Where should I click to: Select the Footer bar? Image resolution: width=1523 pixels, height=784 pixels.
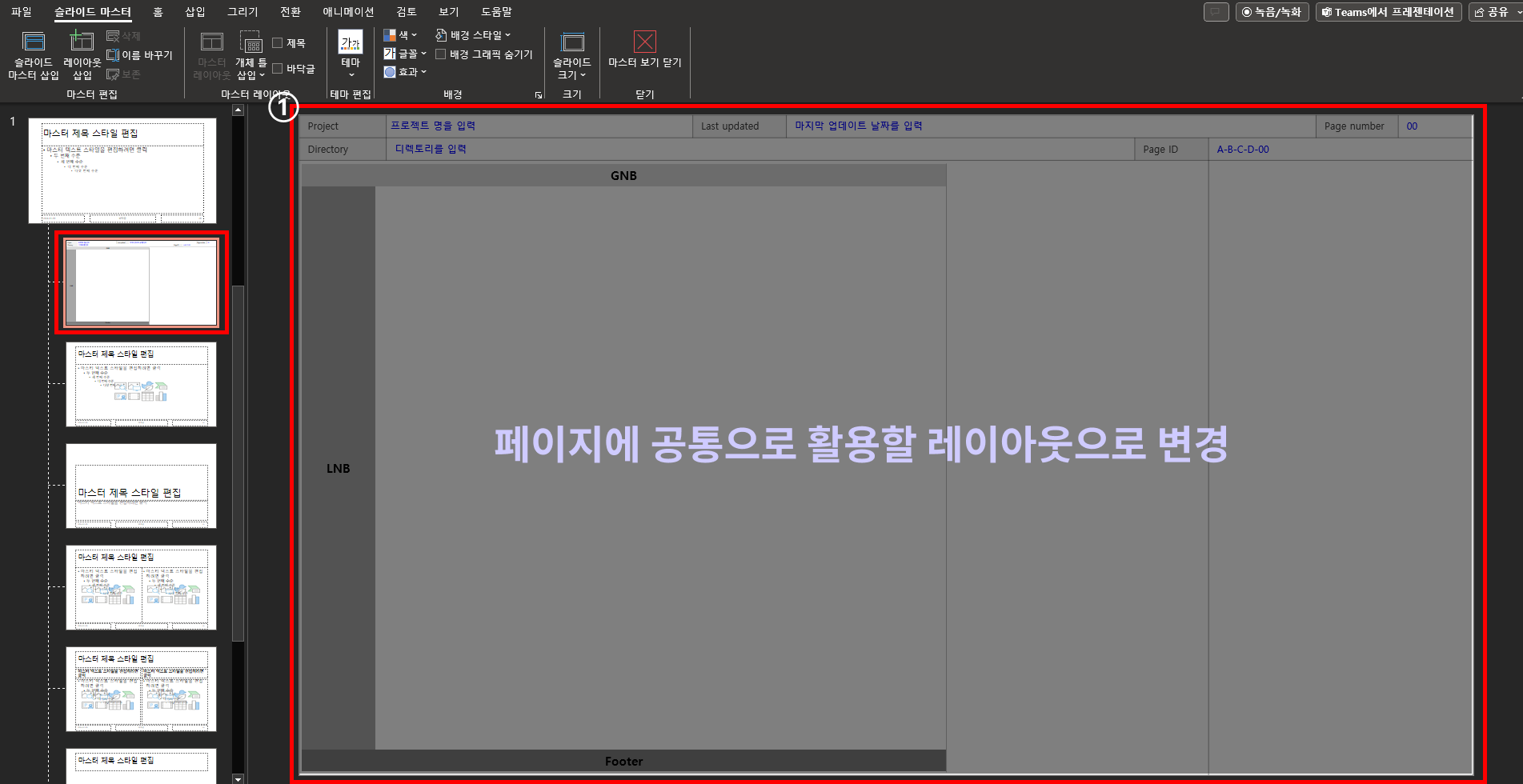click(623, 761)
